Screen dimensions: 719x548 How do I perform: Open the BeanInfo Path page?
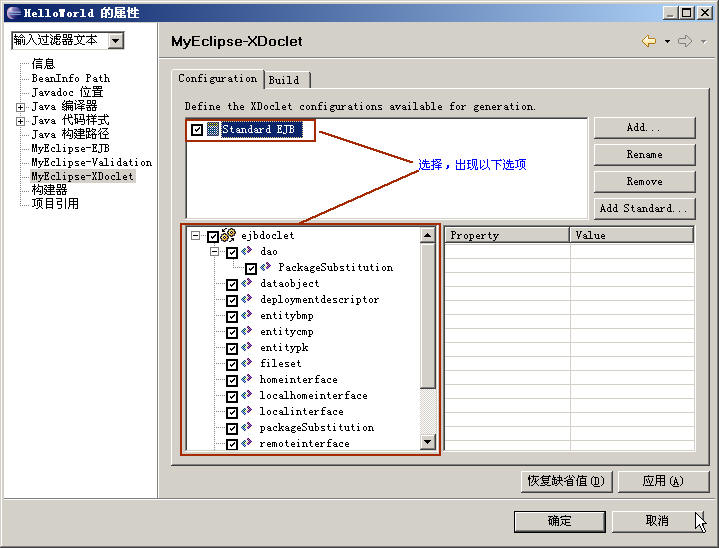tap(71, 78)
